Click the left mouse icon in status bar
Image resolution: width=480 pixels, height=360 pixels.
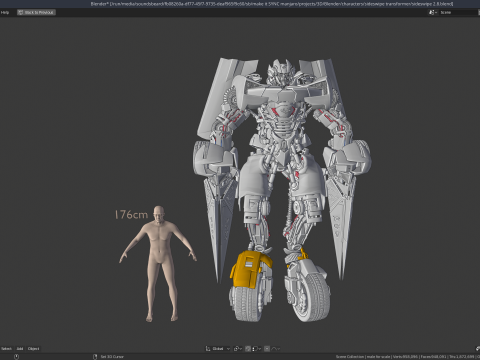tap(16, 357)
